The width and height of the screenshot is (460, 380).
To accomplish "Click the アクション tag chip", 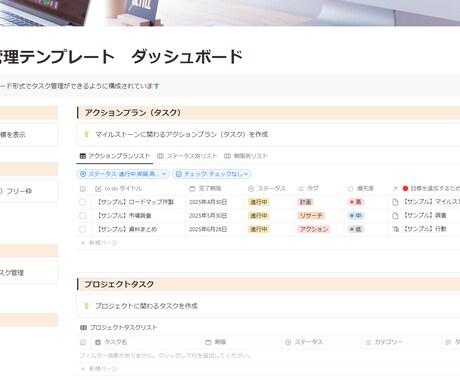I will point(314,229).
